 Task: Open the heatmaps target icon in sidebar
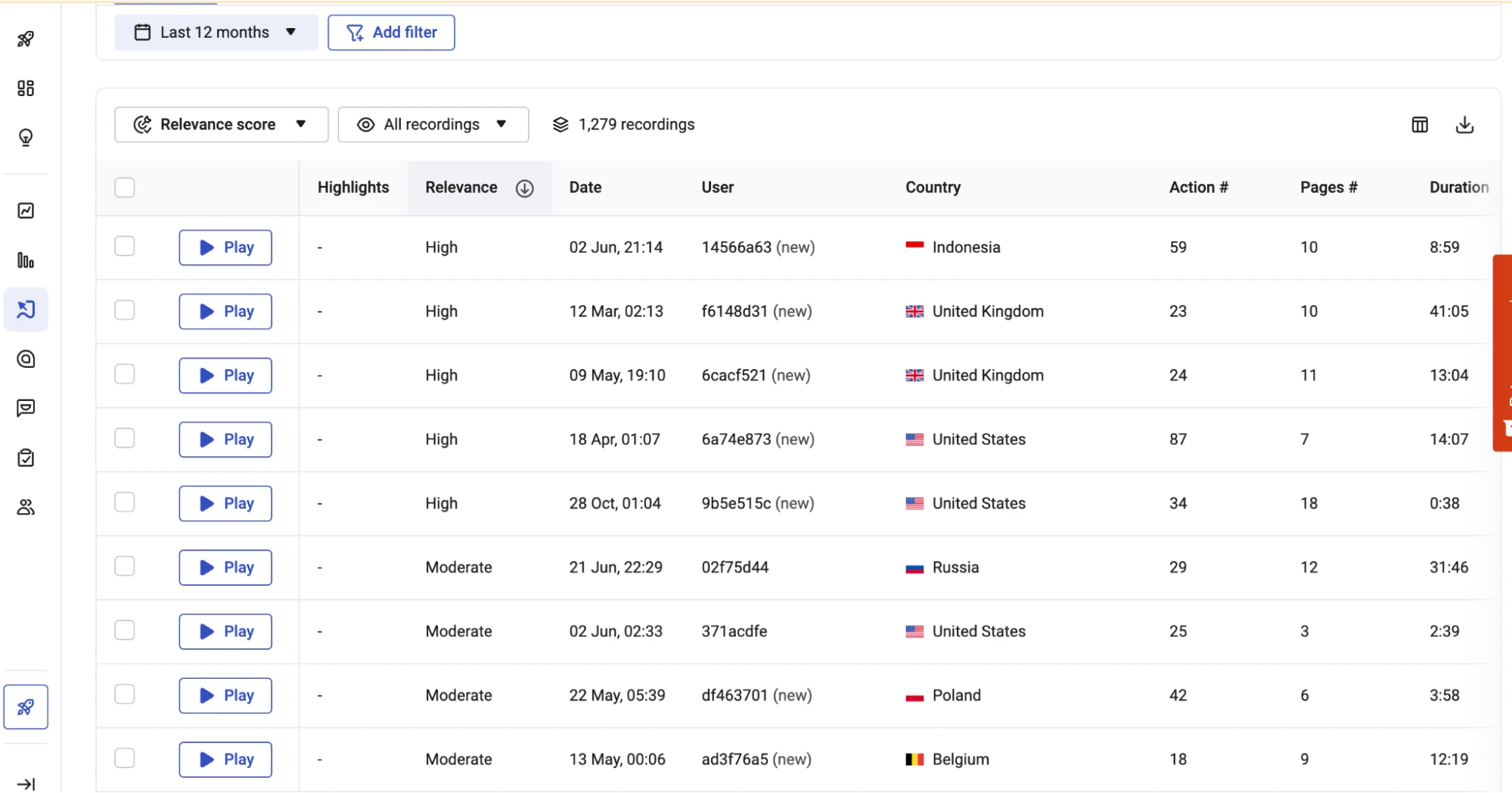click(26, 359)
